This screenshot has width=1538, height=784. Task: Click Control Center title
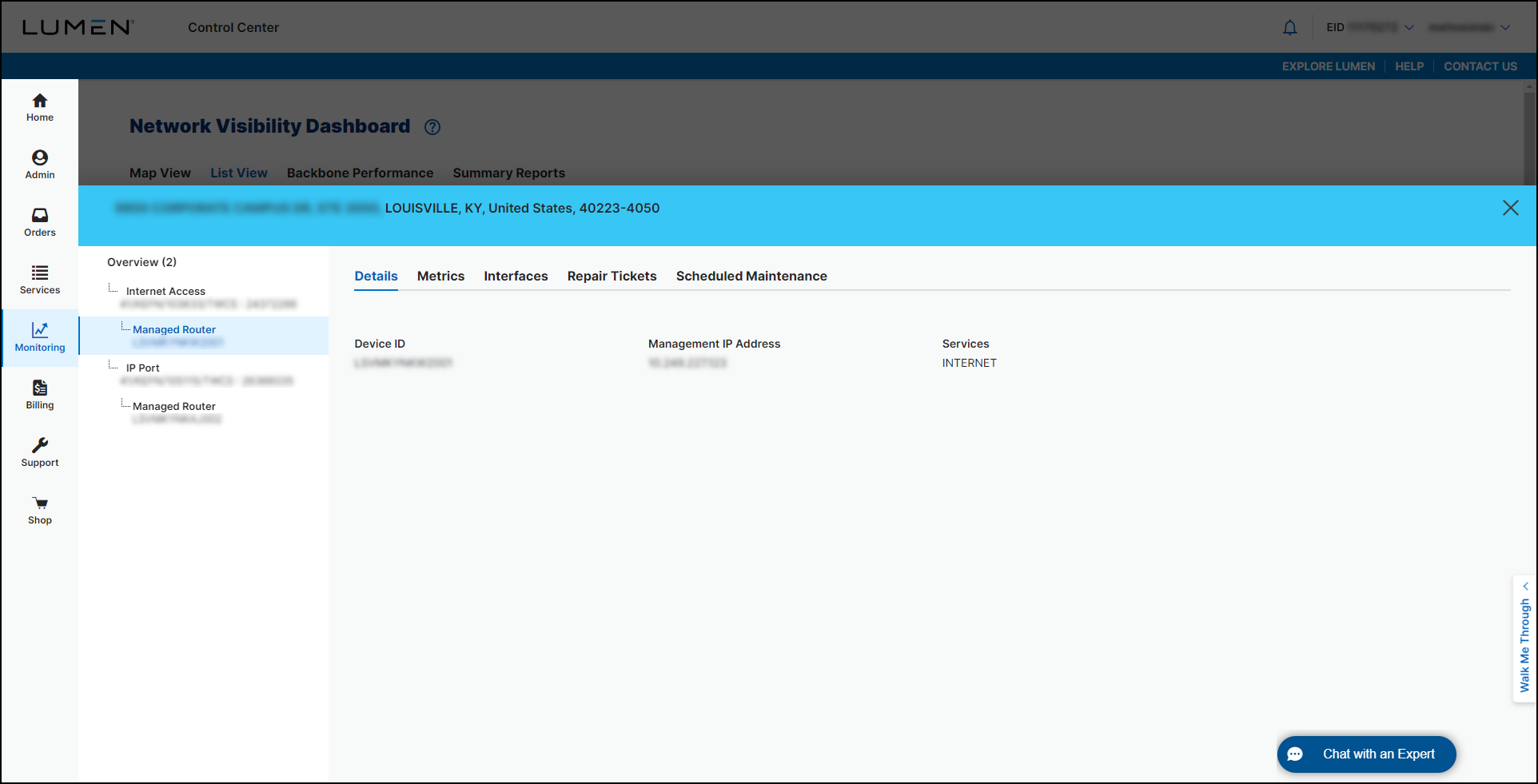(233, 27)
